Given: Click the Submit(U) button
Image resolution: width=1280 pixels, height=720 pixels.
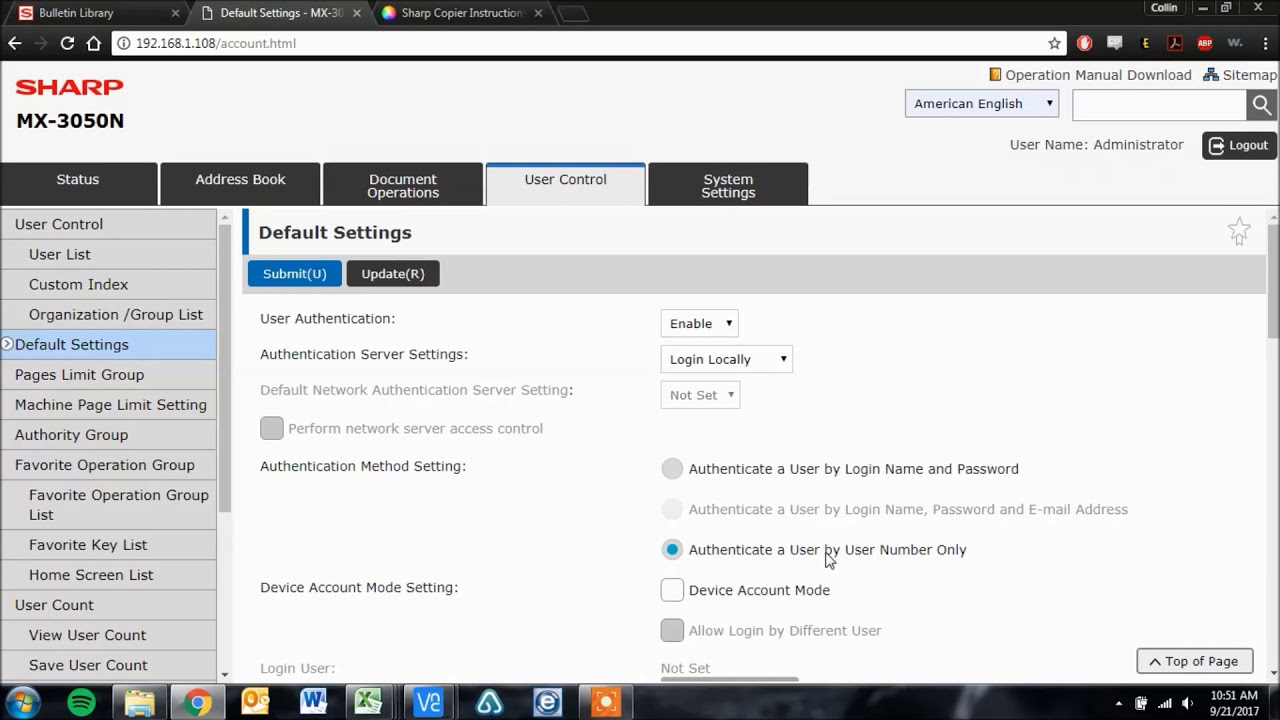Looking at the screenshot, I should coord(294,273).
